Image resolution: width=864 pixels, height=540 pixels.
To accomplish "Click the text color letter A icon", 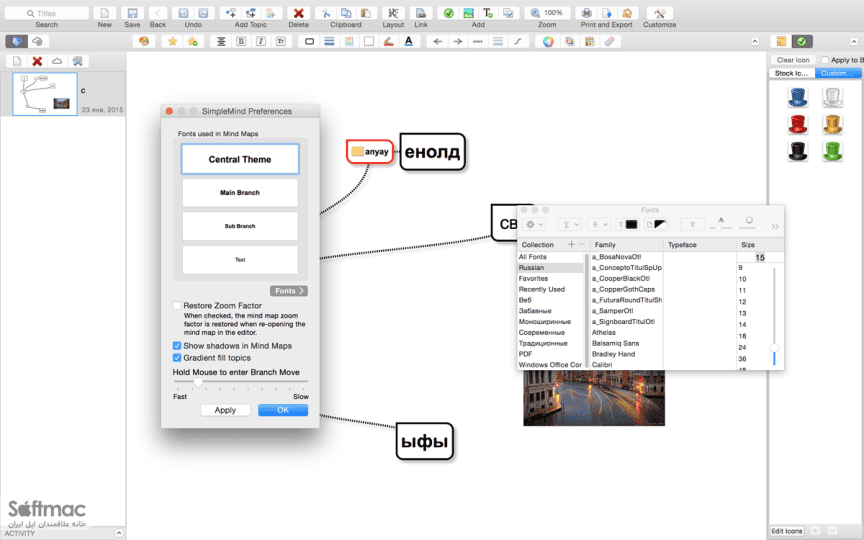I will (x=408, y=41).
